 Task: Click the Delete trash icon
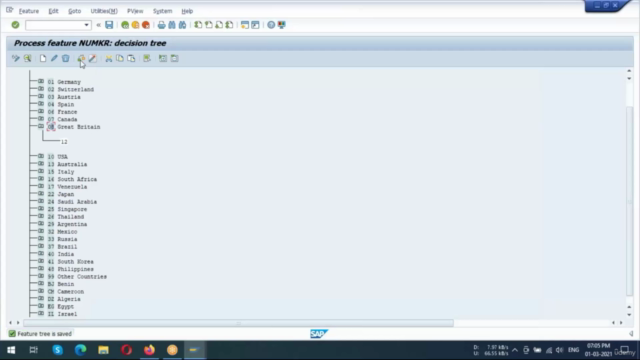coord(65,58)
